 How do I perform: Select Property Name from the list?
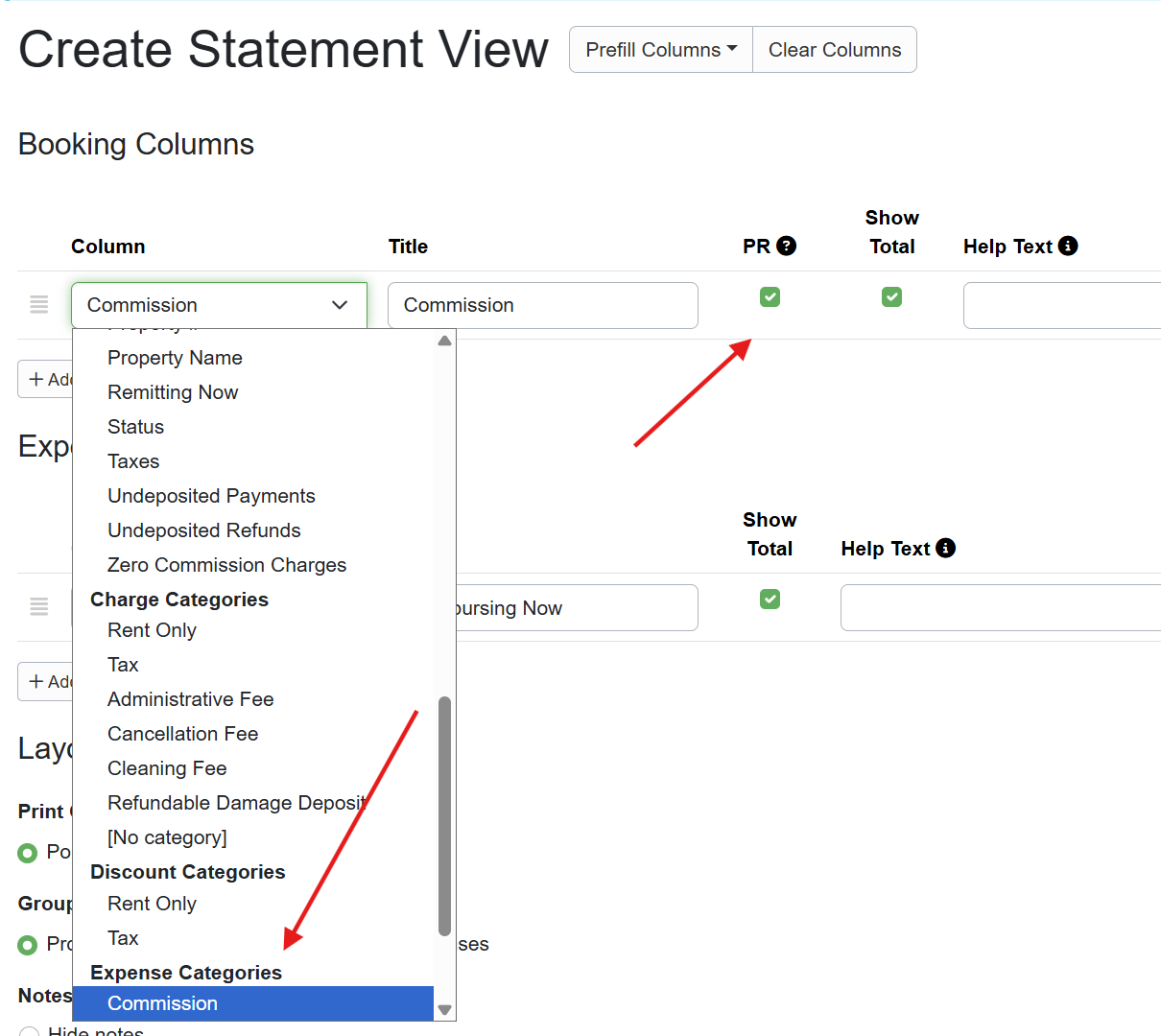(175, 358)
